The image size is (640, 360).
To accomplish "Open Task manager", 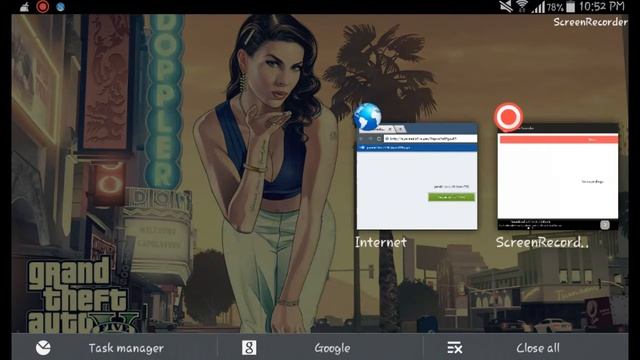I will (x=114, y=348).
